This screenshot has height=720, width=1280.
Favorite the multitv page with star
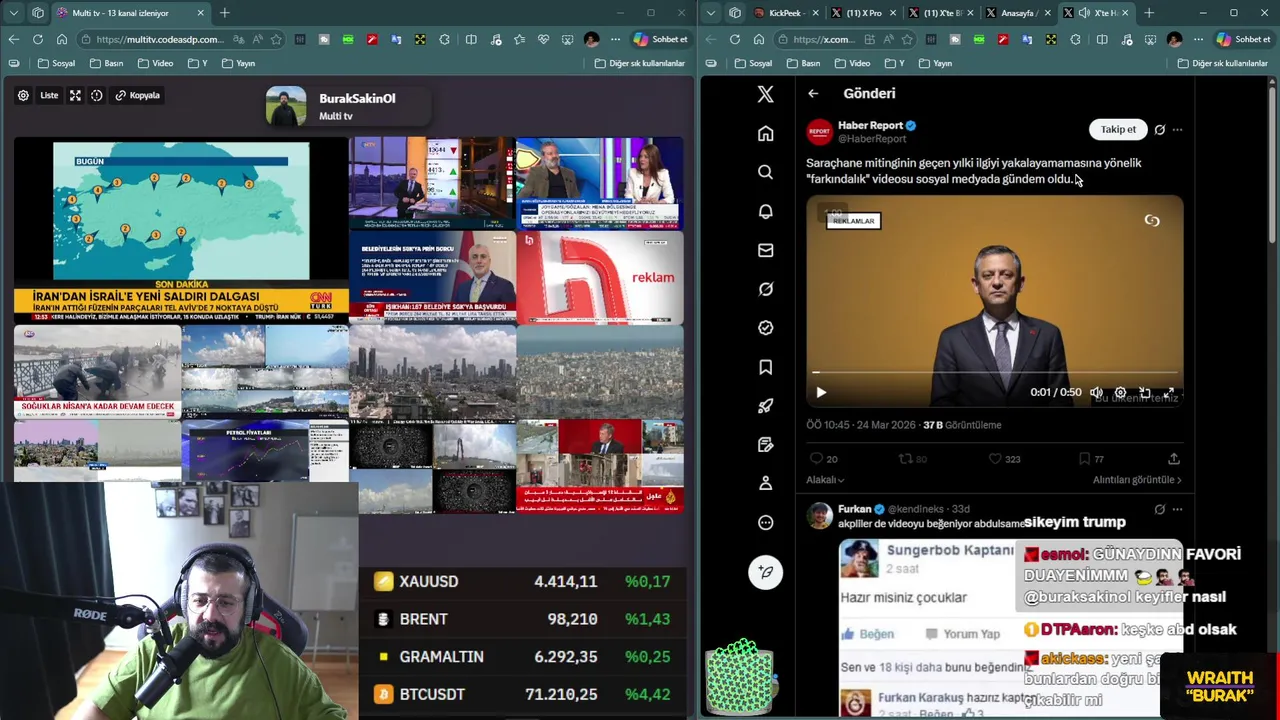(276, 39)
